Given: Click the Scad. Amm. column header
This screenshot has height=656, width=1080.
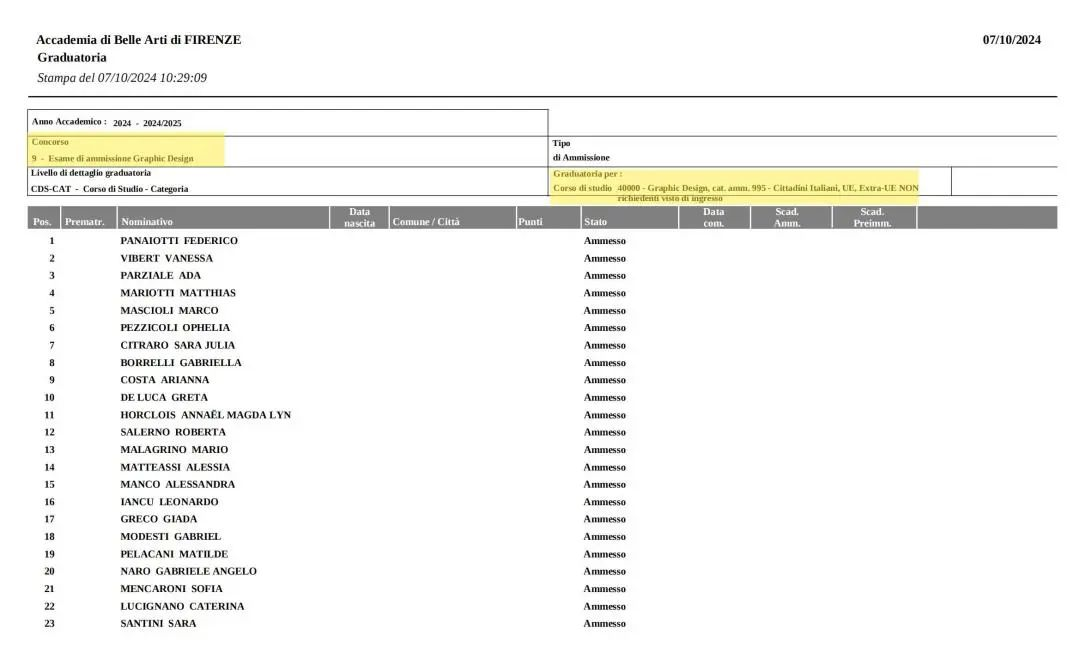Looking at the screenshot, I should pos(787,217).
